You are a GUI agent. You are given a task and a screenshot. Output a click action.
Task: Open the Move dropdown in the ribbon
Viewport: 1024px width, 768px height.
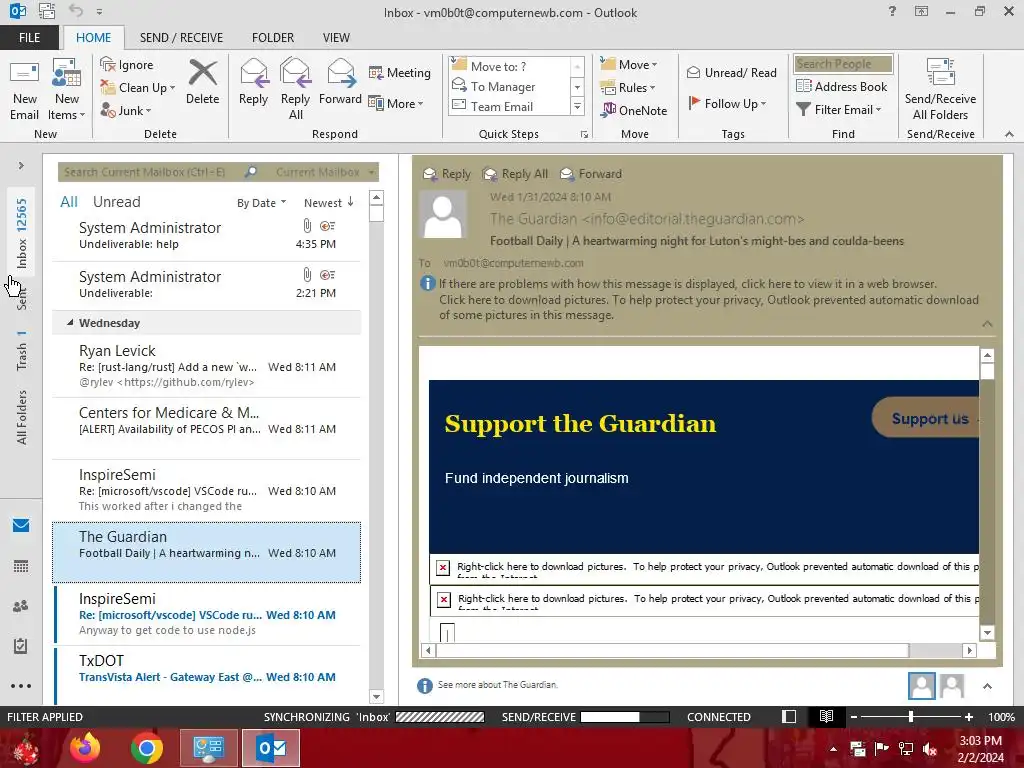pyautogui.click(x=629, y=65)
